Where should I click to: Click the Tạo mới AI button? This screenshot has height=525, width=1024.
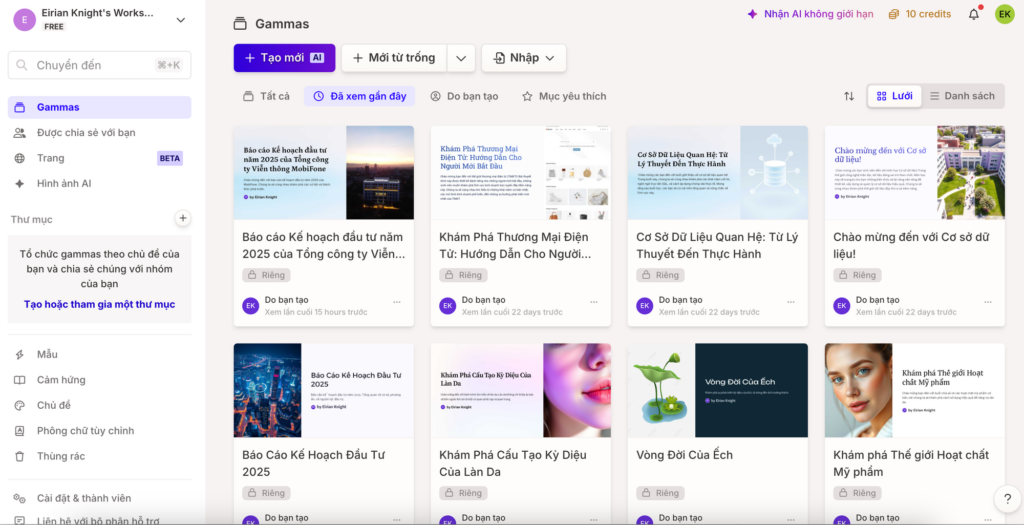(284, 58)
